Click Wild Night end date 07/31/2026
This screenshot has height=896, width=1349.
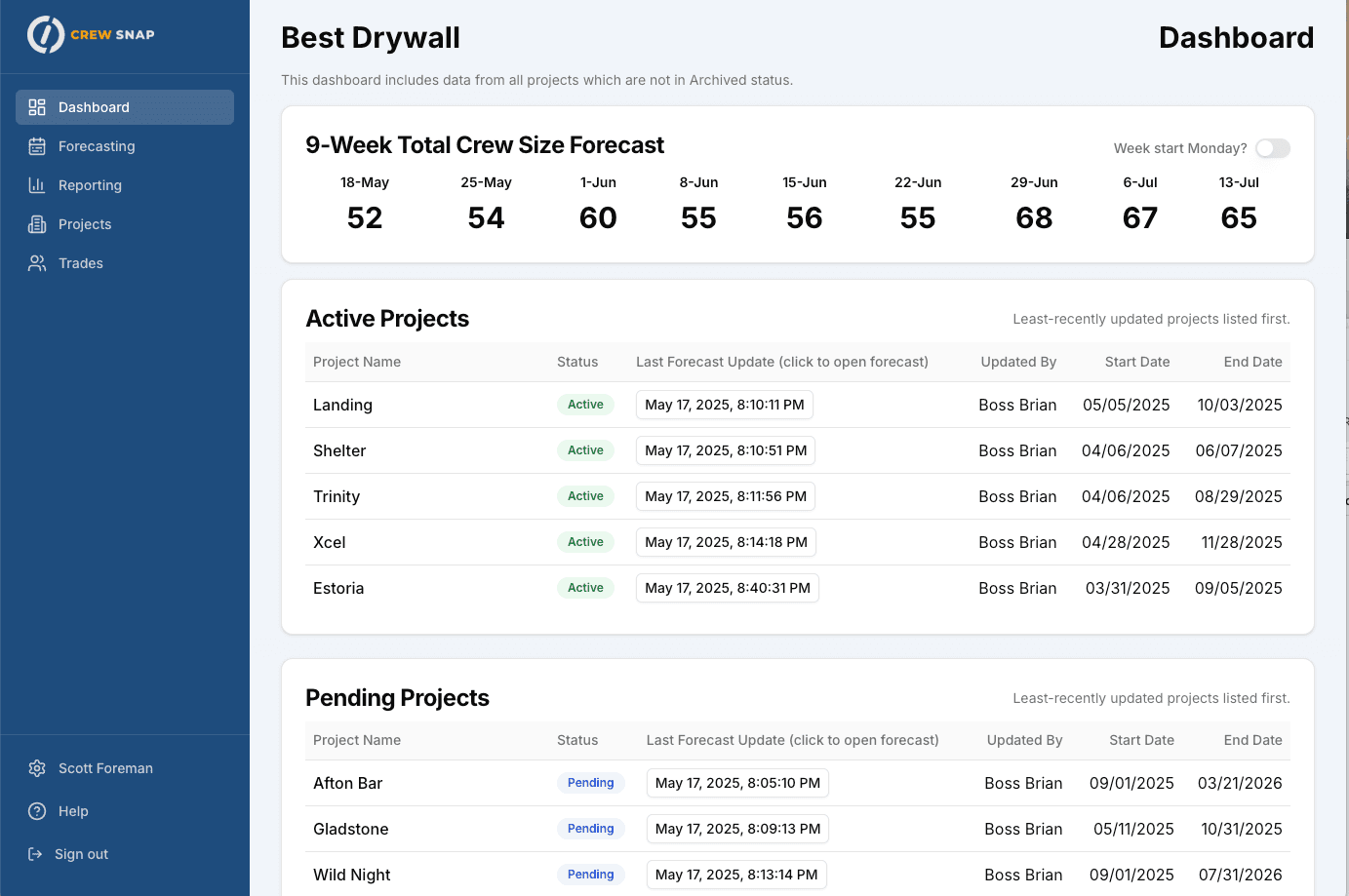1241,875
